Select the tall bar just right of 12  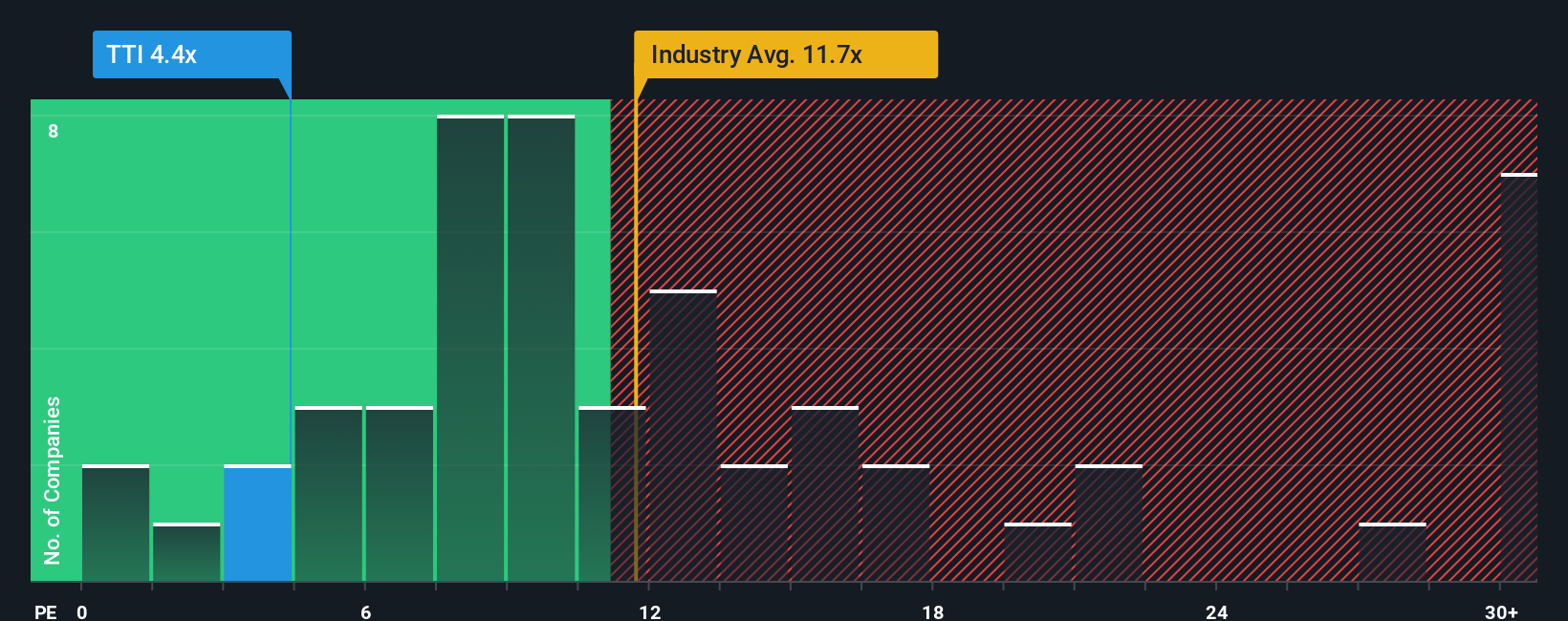click(683, 436)
